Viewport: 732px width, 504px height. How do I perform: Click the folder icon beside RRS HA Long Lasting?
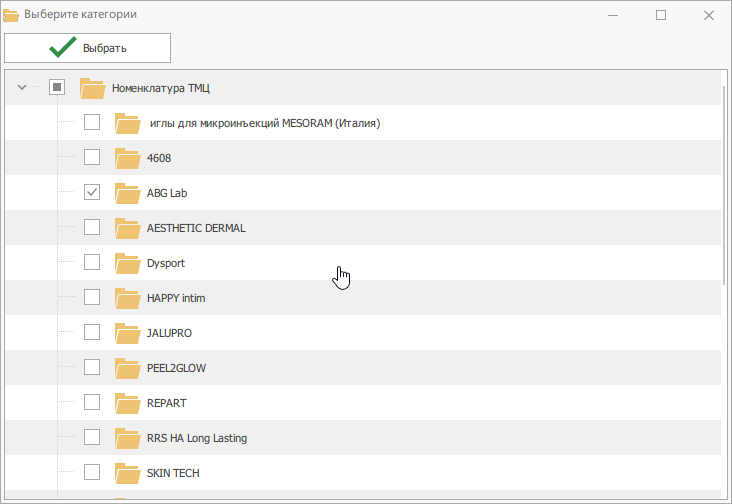pyautogui.click(x=127, y=438)
